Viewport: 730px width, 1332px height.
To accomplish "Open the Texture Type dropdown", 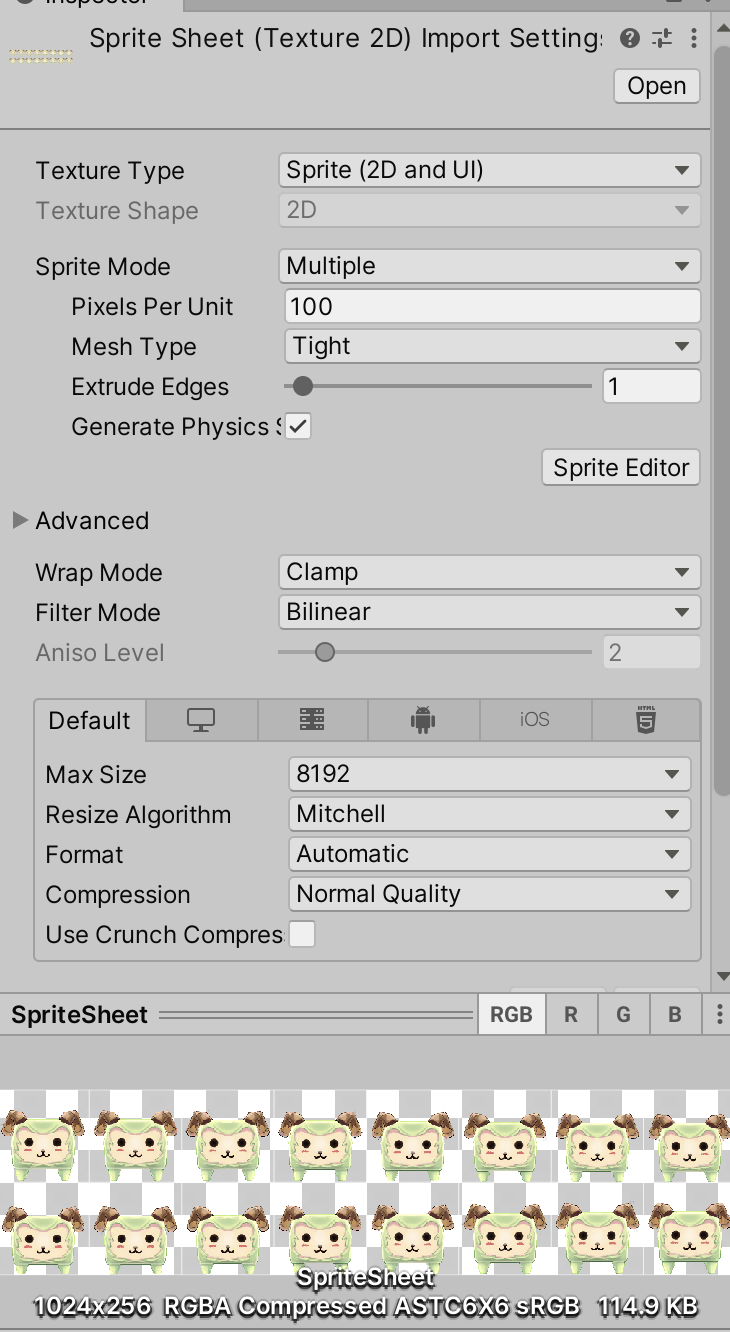I will 488,170.
